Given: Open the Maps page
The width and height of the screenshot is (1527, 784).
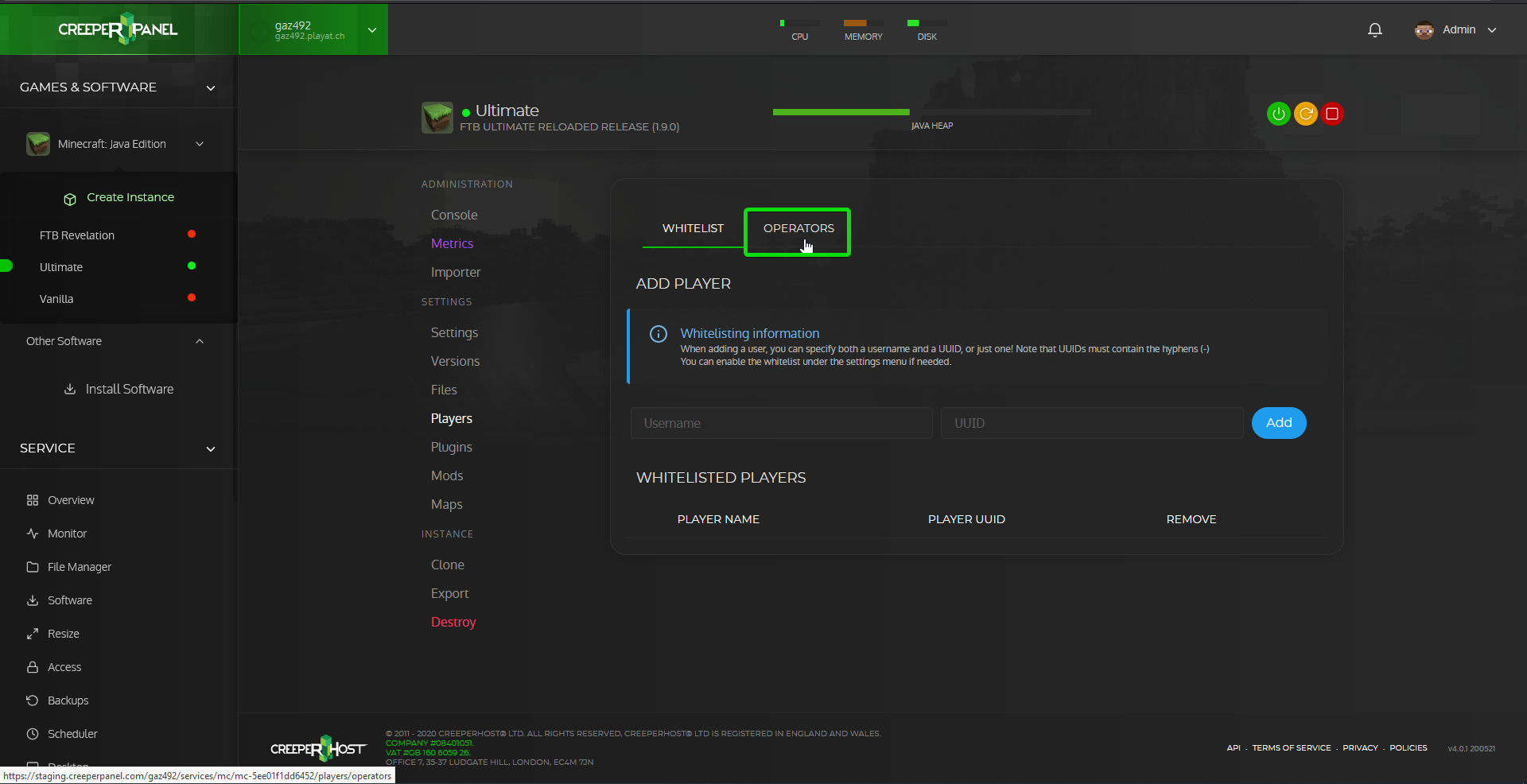Looking at the screenshot, I should click(446, 504).
